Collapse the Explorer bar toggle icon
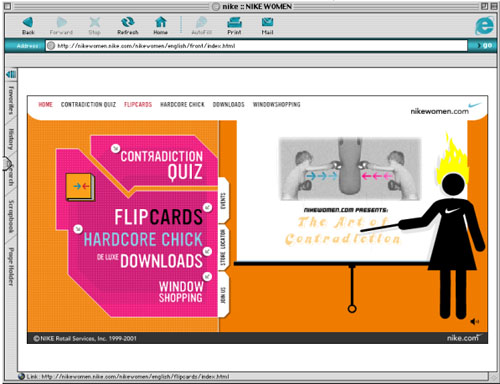Screen dimensions: 500x384 coord(11,74)
